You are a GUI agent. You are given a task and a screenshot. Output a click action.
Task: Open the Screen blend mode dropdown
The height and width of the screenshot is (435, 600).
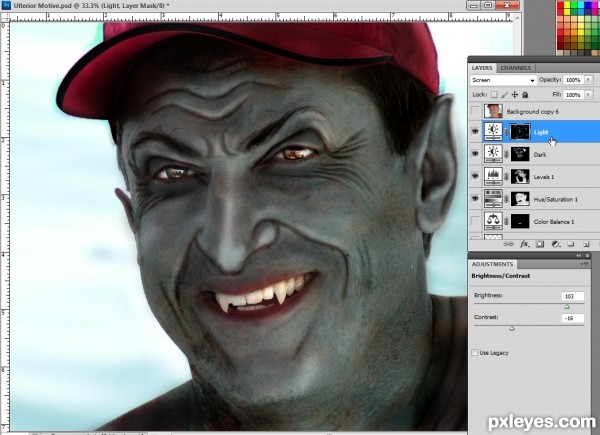click(503, 80)
